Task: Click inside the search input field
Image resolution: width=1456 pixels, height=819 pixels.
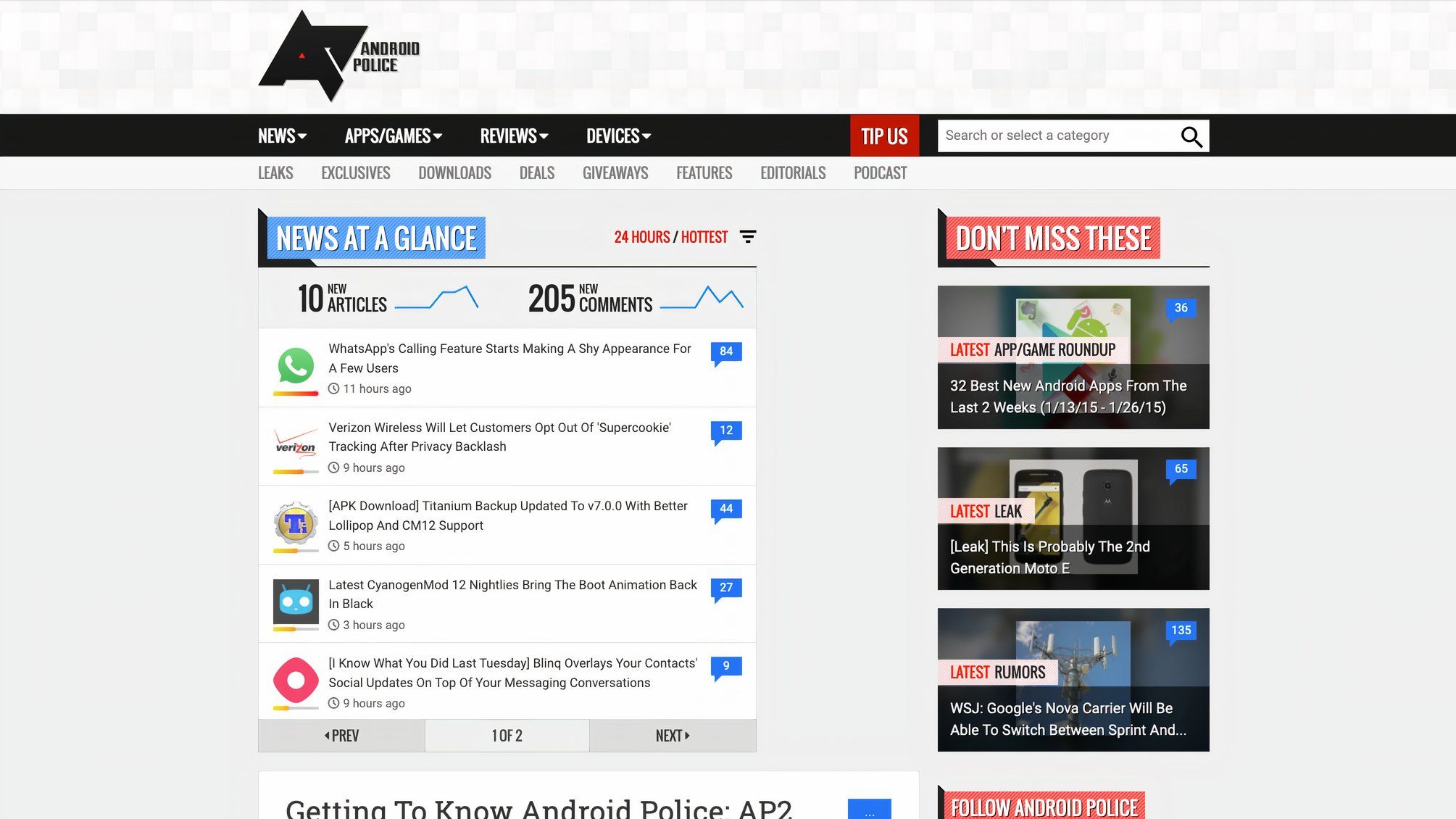Action: coord(1051,136)
